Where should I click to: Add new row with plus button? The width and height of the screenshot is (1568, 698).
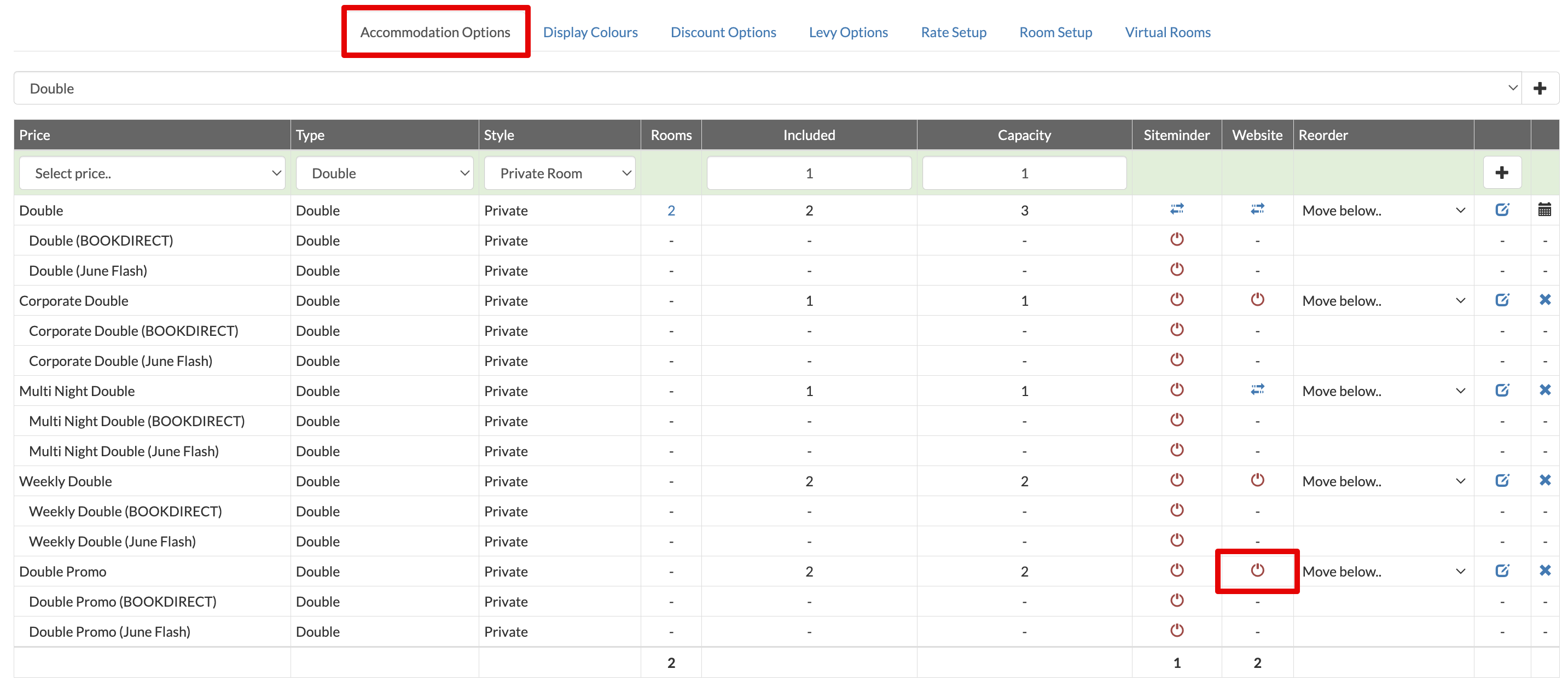(x=1502, y=173)
